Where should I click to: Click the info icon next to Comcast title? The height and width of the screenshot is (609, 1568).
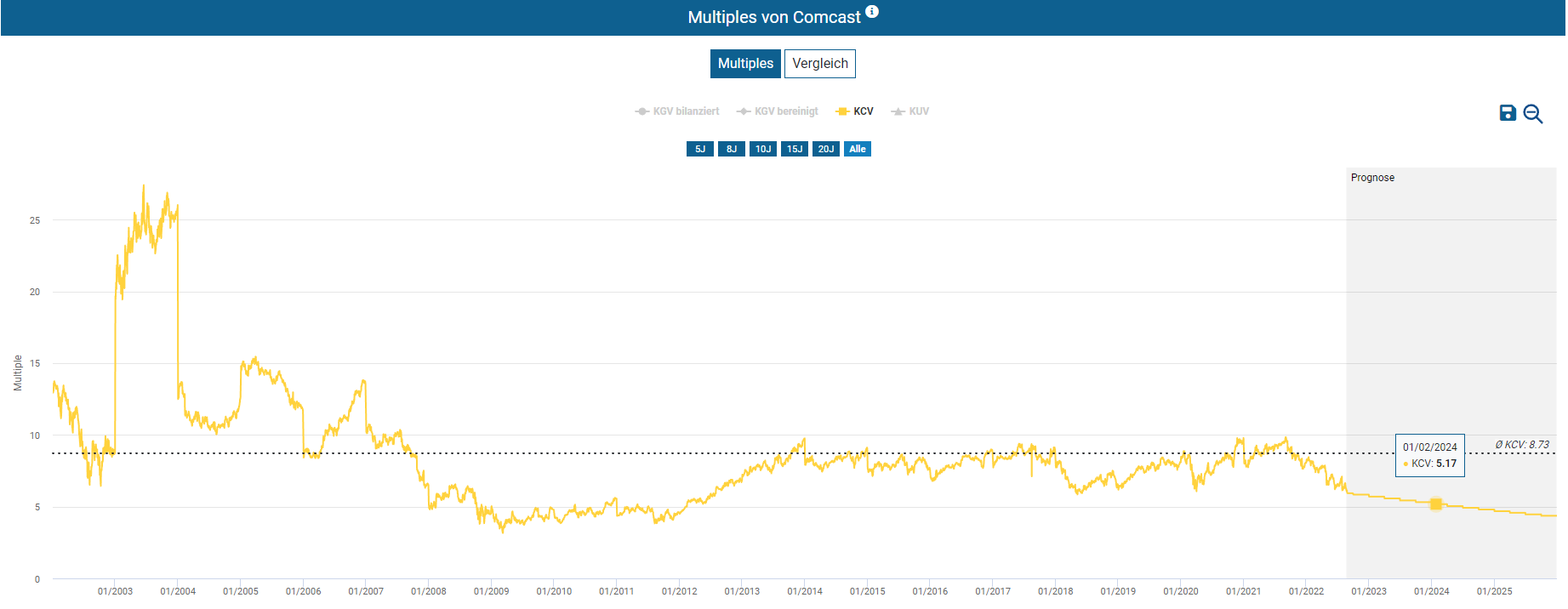coord(872,12)
